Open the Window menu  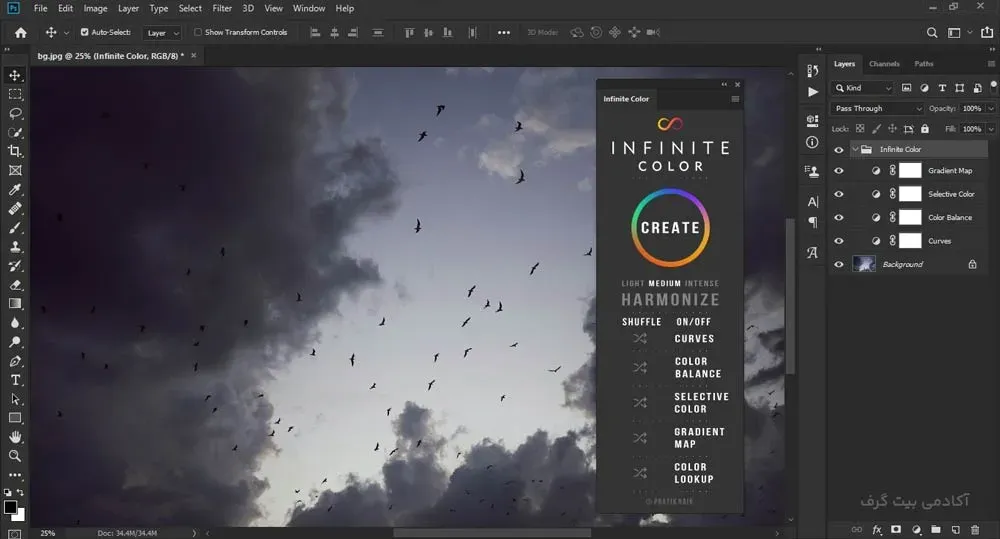(x=309, y=8)
